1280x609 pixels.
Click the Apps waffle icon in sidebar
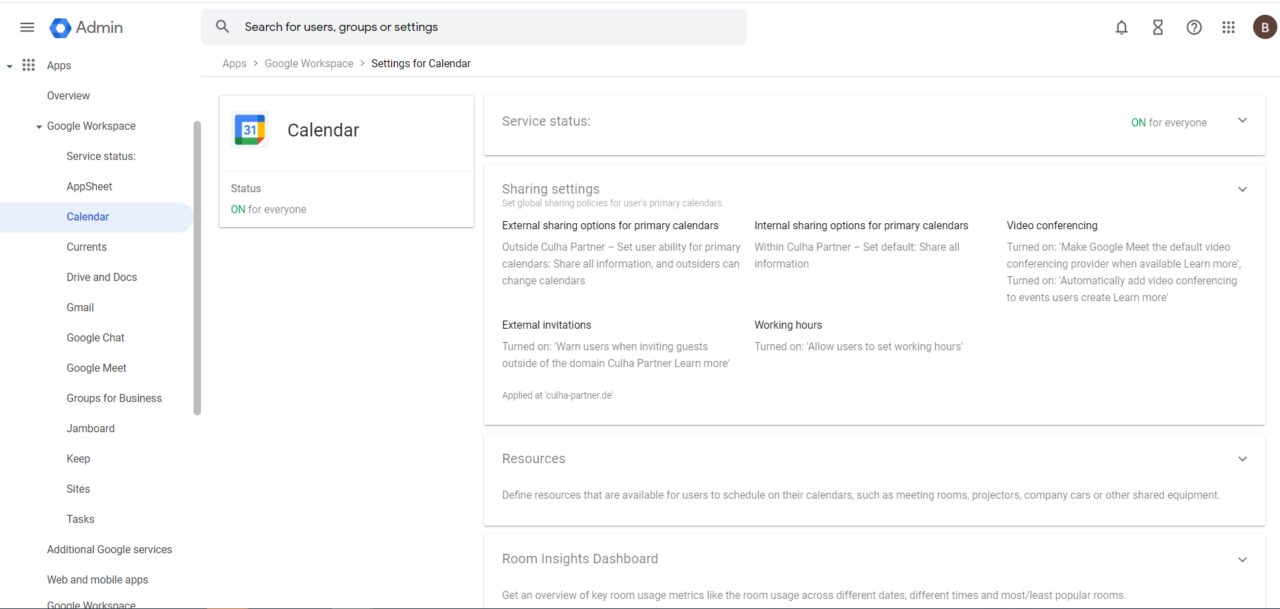coord(29,64)
